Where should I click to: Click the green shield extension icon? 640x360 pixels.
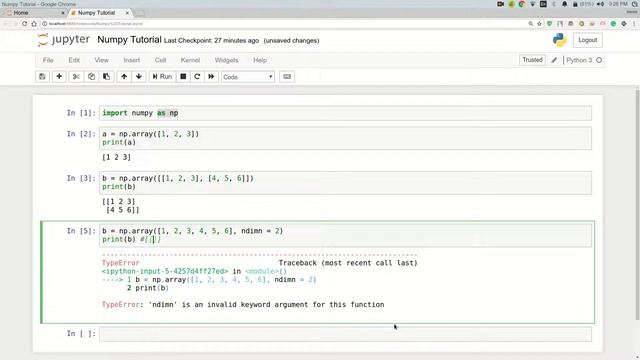pos(549,24)
